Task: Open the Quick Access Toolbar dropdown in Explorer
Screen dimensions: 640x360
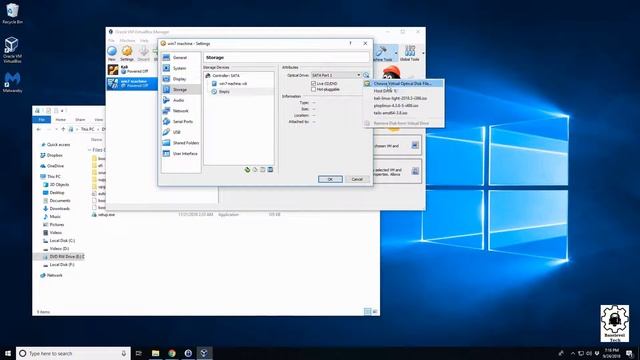Action: click(x=62, y=111)
